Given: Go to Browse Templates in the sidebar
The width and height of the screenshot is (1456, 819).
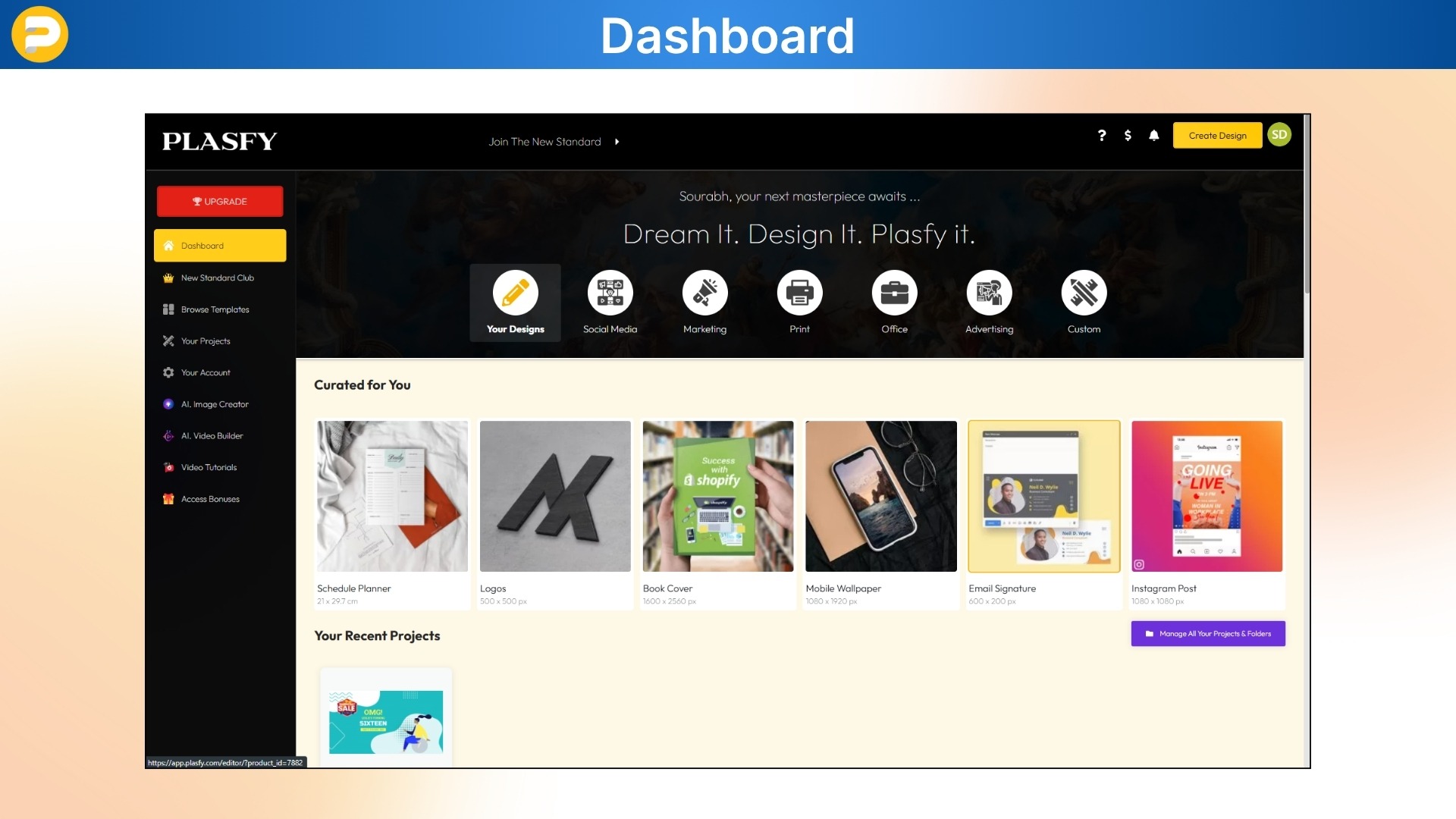Looking at the screenshot, I should point(215,309).
